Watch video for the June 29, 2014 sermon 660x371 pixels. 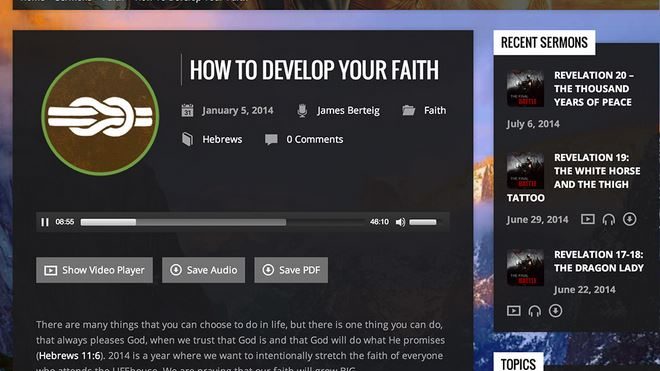[588, 219]
